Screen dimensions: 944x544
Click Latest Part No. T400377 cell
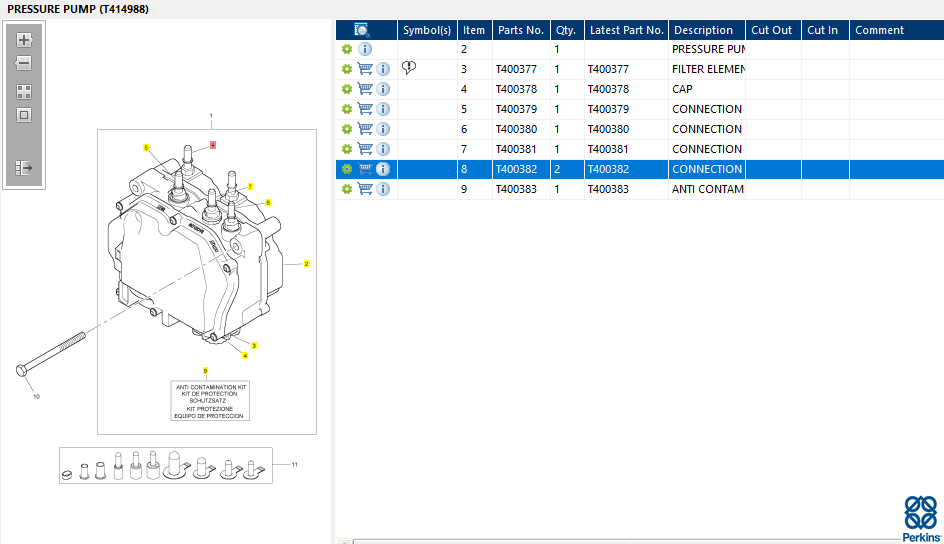[626, 69]
